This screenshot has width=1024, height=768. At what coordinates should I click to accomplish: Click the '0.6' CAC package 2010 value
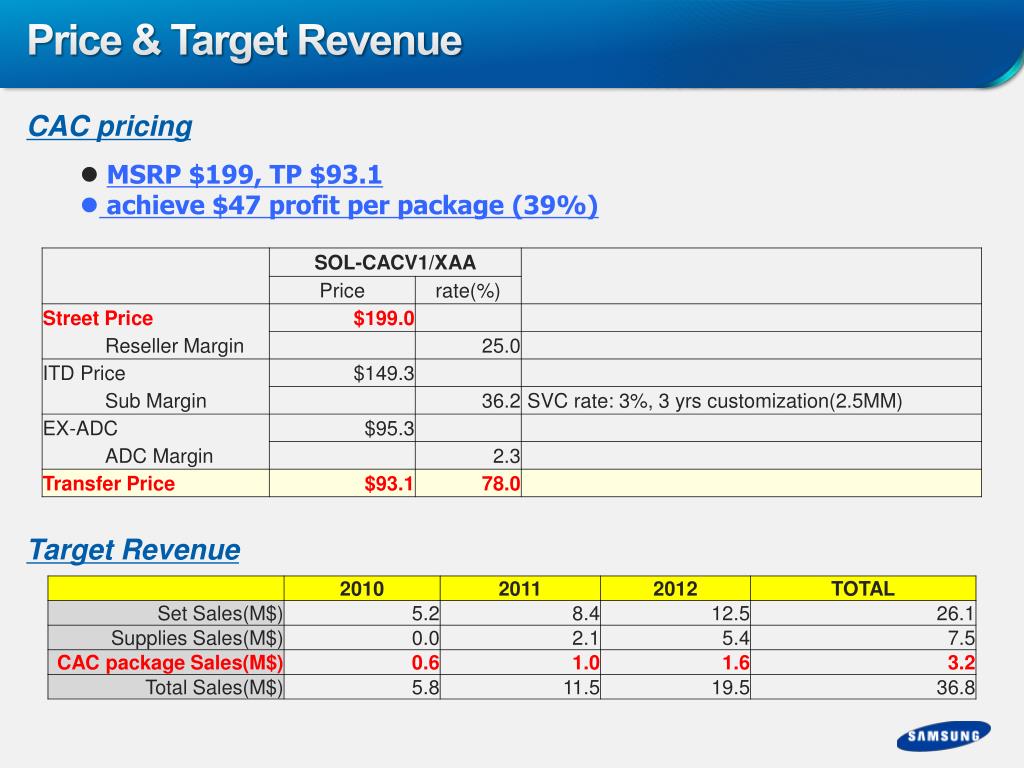tap(425, 663)
